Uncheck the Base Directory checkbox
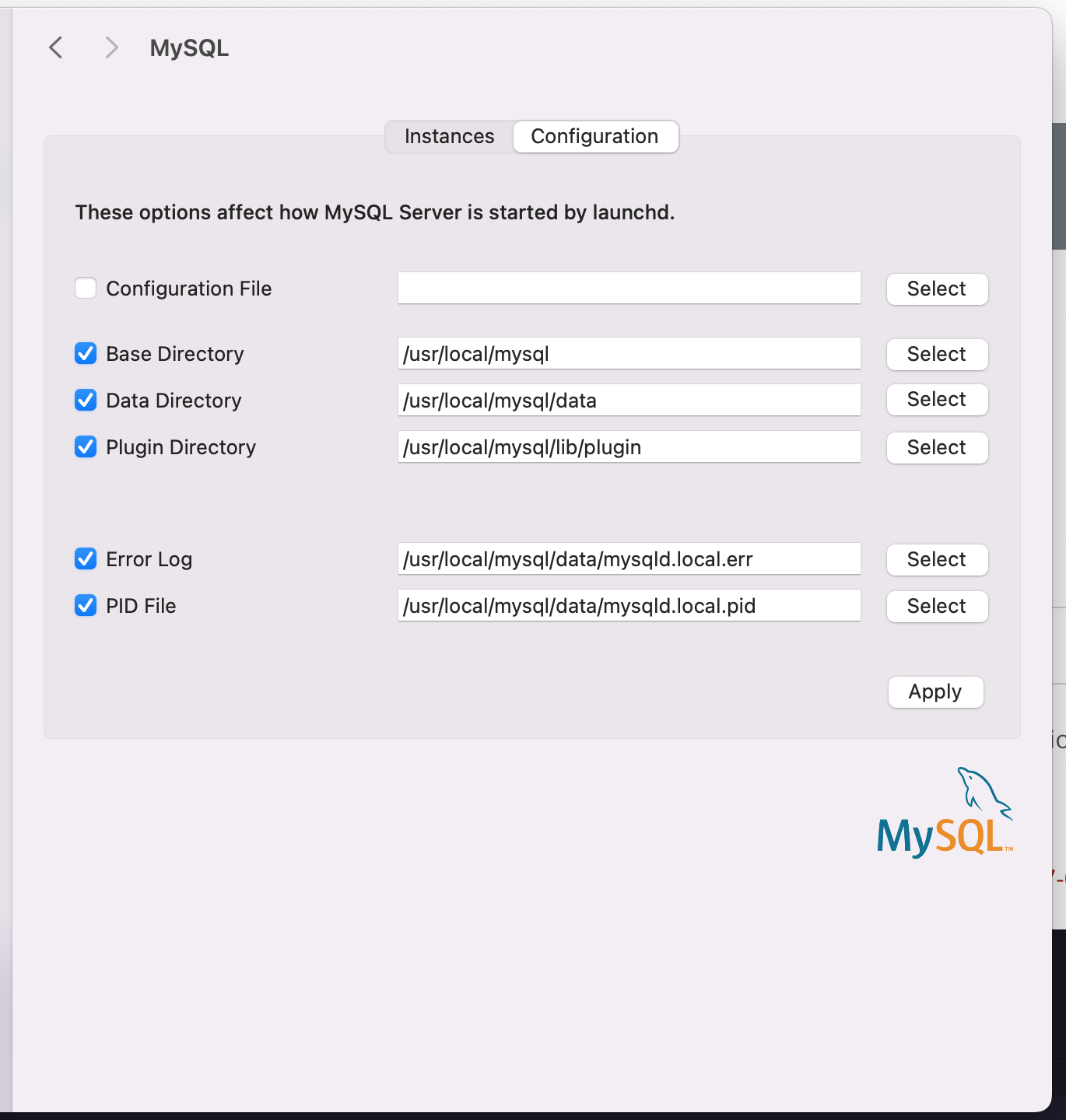 (x=86, y=353)
